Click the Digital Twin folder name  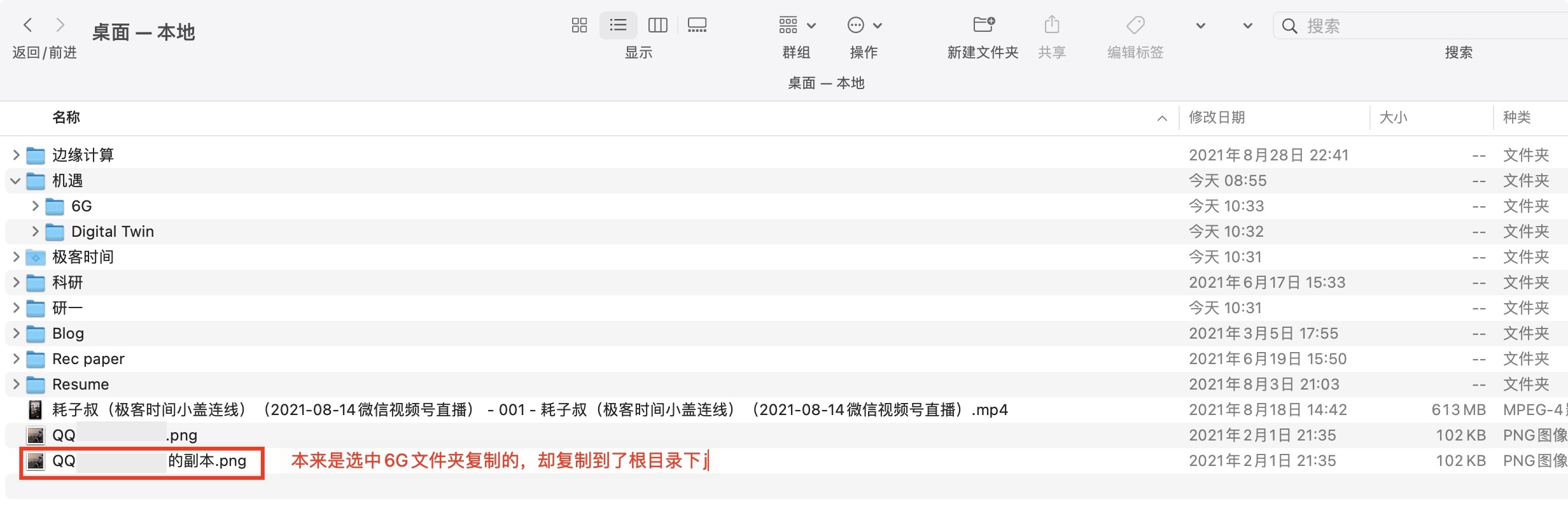coord(113,231)
